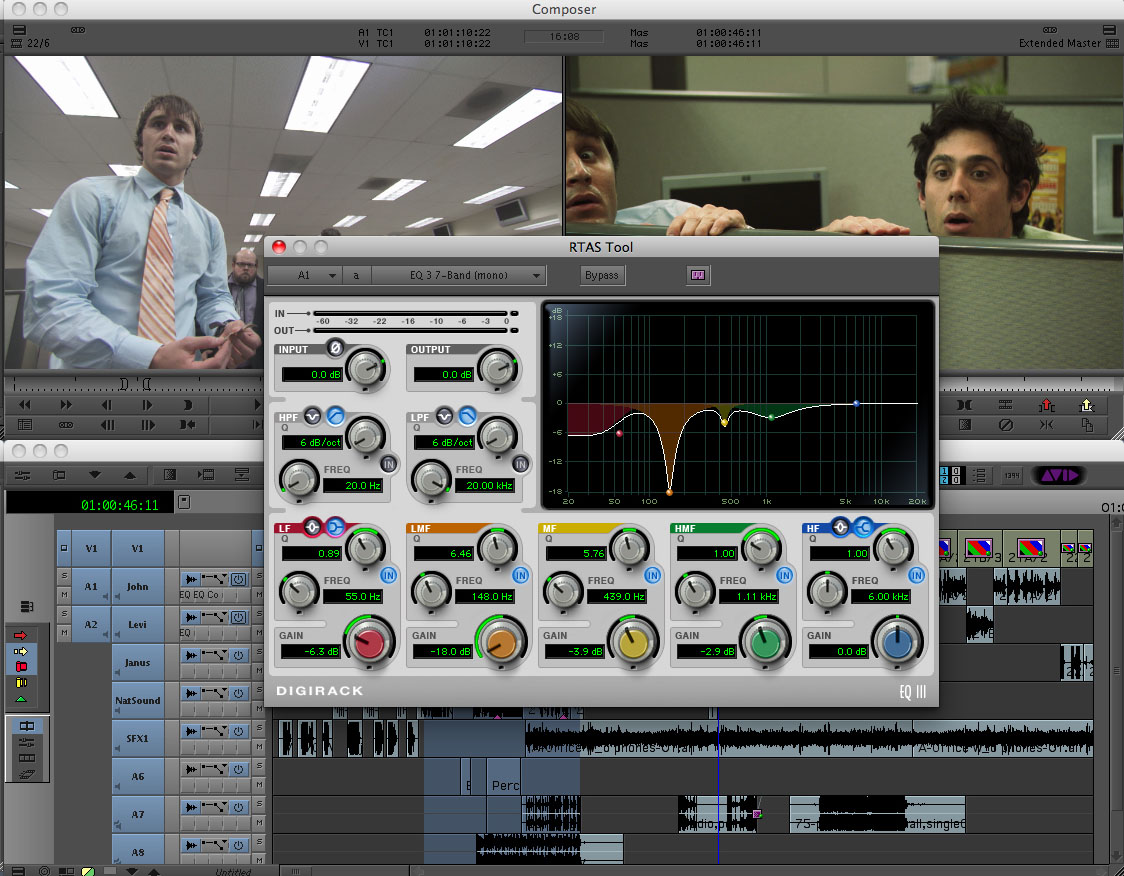Solo the A1 track
Viewport: 1124px width, 876px height.
(64, 577)
